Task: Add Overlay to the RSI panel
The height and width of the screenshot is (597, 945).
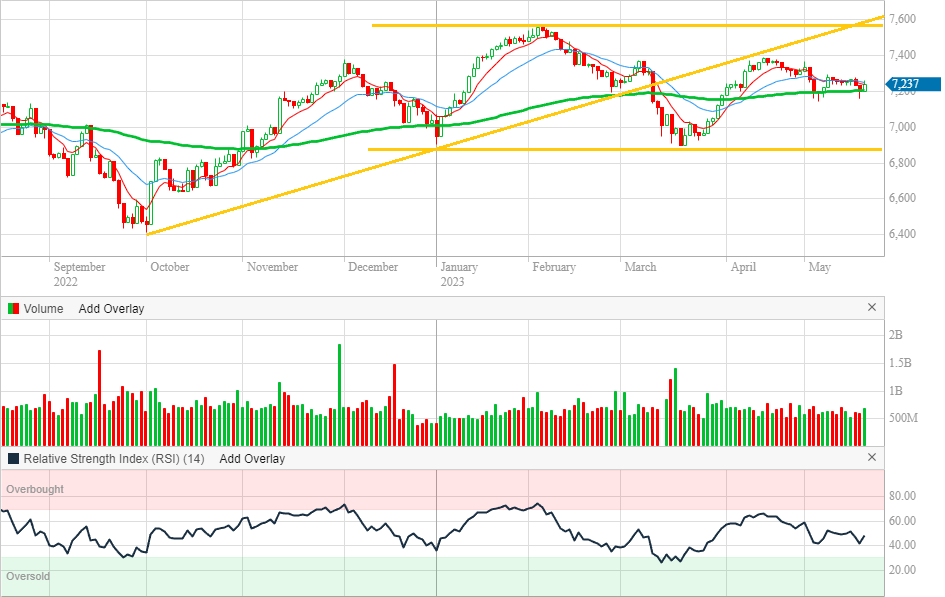Action: [252, 459]
